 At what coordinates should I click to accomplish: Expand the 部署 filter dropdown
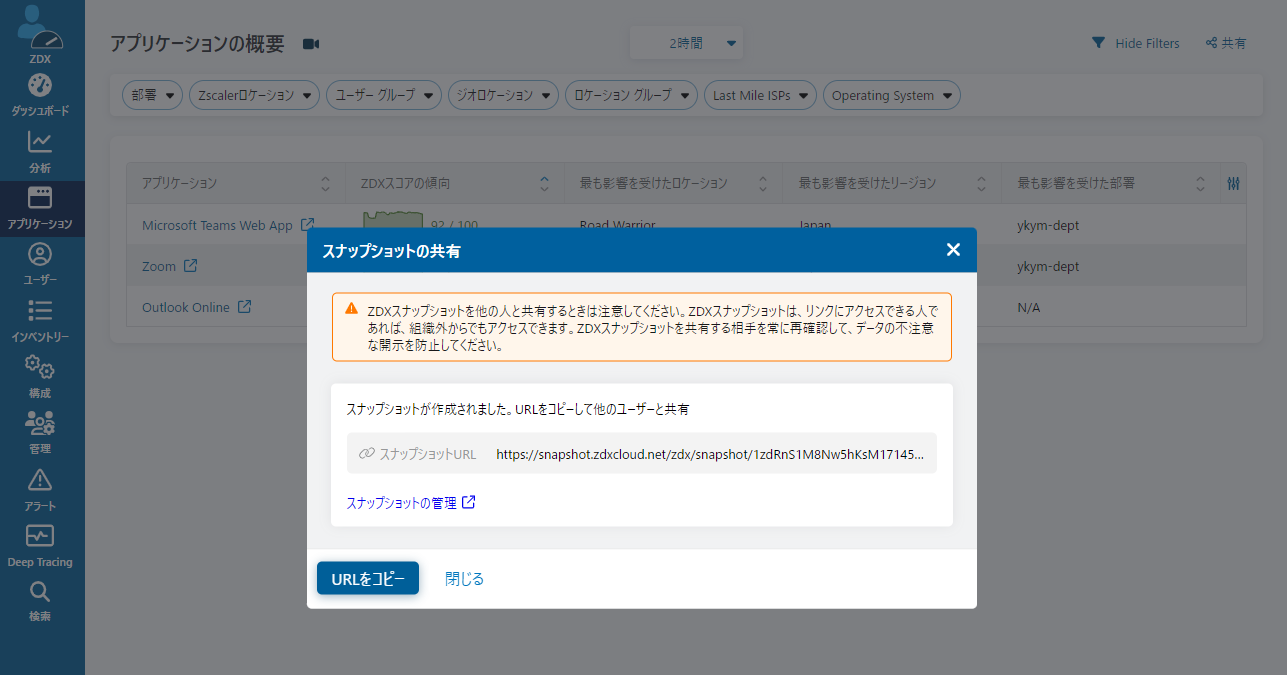click(x=153, y=96)
